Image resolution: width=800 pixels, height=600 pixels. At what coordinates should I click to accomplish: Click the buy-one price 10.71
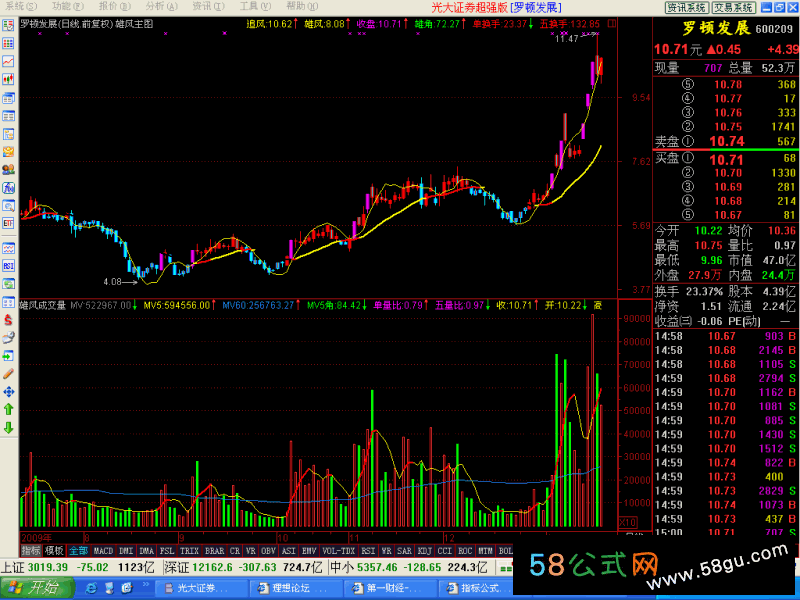click(727, 160)
